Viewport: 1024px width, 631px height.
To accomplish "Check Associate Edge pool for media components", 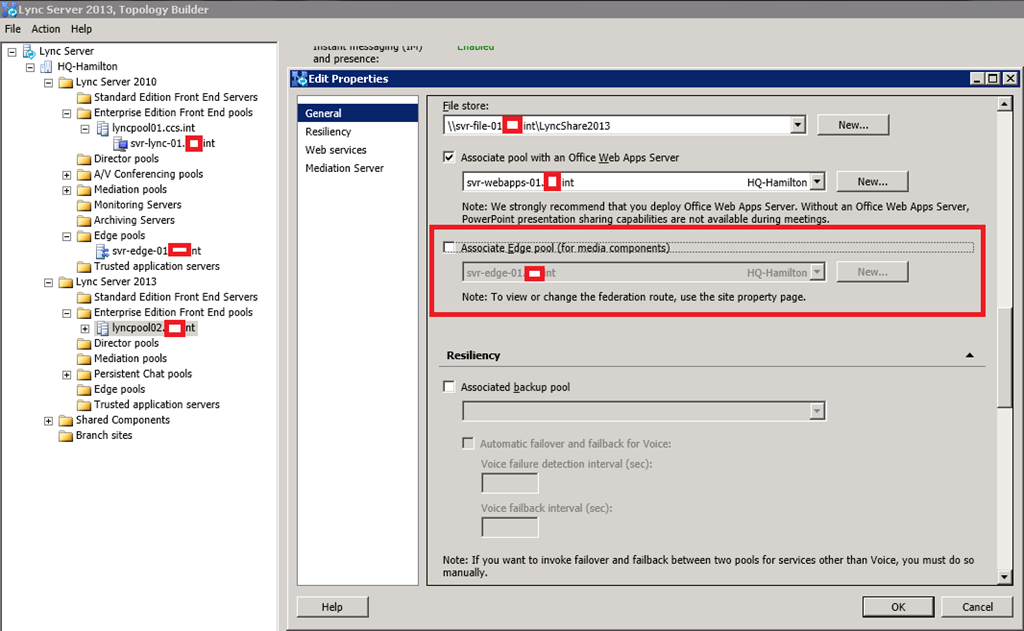I will tap(449, 247).
